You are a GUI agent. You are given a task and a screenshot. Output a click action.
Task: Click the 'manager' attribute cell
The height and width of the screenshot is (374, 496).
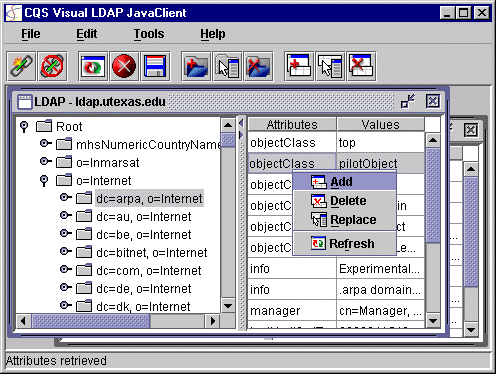click(x=292, y=311)
